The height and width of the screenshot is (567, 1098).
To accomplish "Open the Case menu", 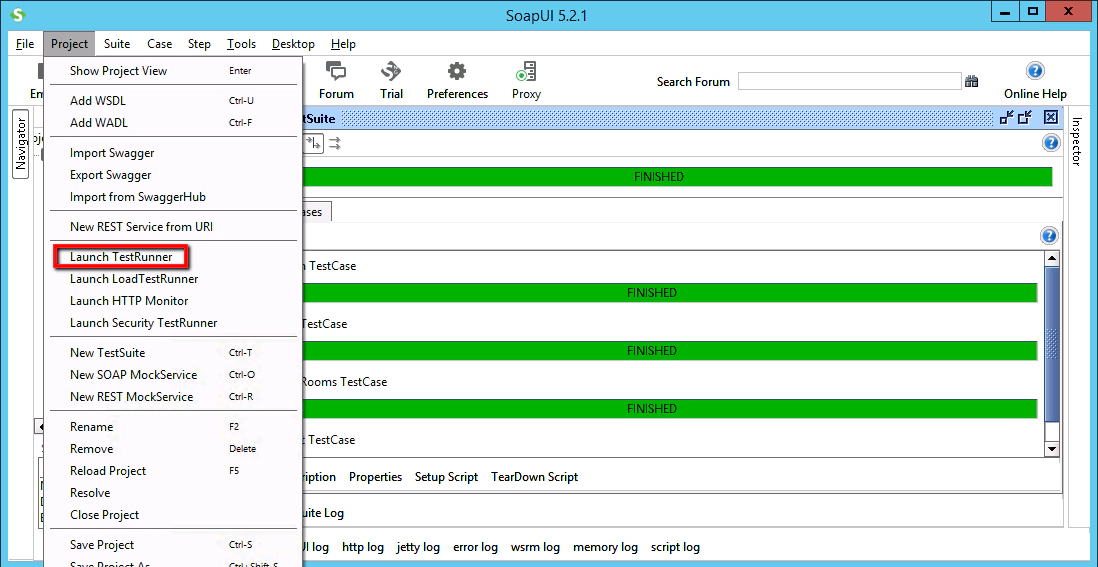I will click(159, 44).
